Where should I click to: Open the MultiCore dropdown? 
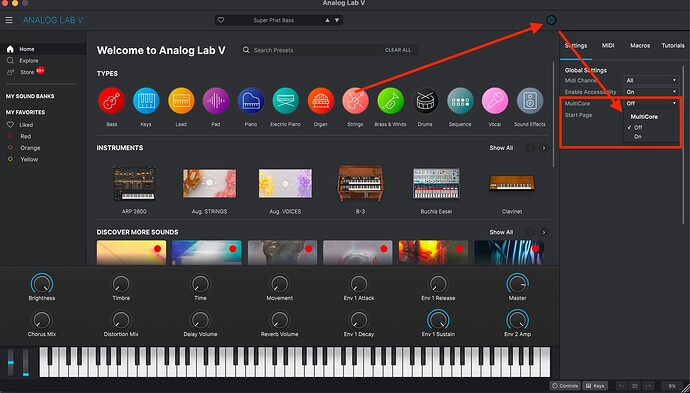point(651,103)
